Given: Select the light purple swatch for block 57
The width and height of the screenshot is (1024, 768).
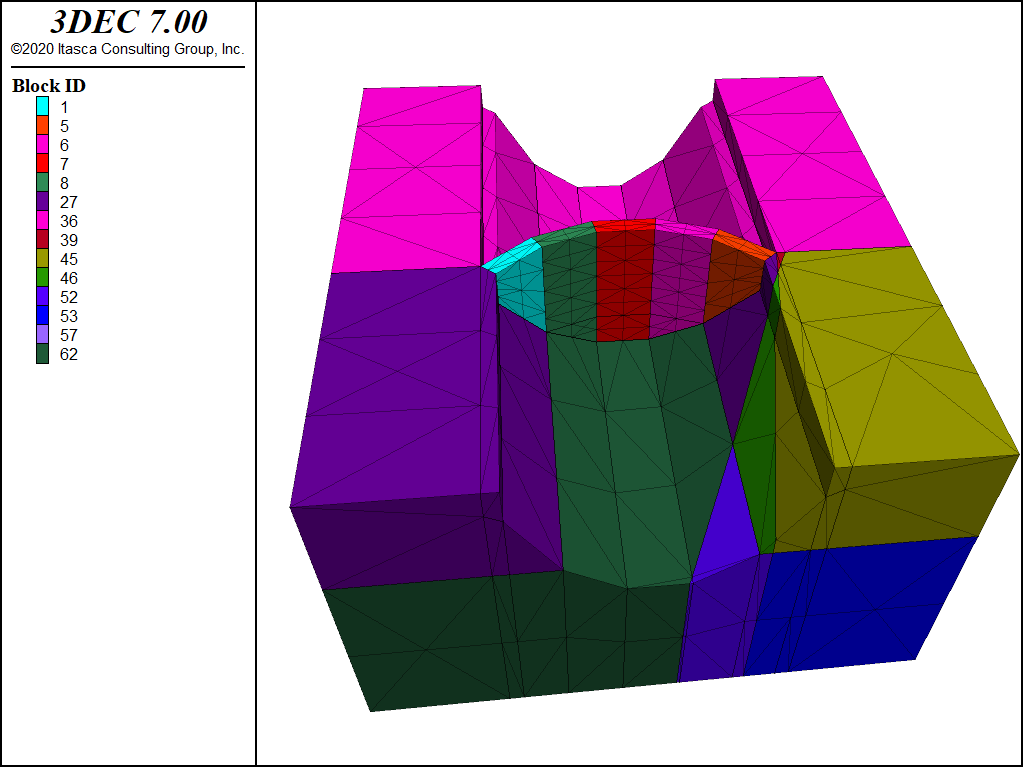Looking at the screenshot, I should click(42, 334).
